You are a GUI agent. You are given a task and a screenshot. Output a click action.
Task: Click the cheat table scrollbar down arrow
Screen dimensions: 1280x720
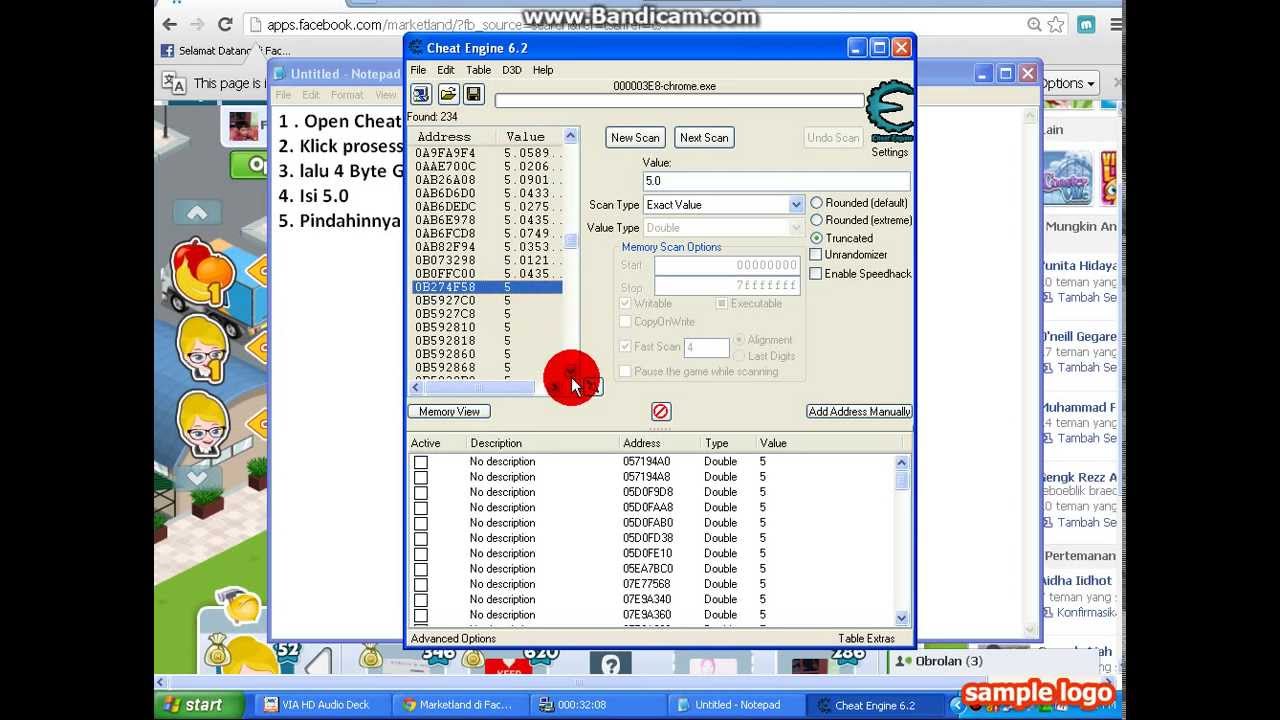[902, 618]
